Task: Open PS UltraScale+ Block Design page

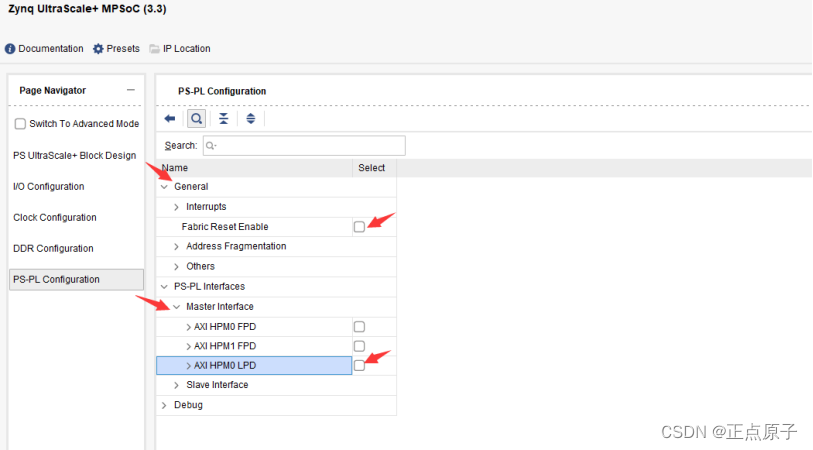Action: point(74,156)
